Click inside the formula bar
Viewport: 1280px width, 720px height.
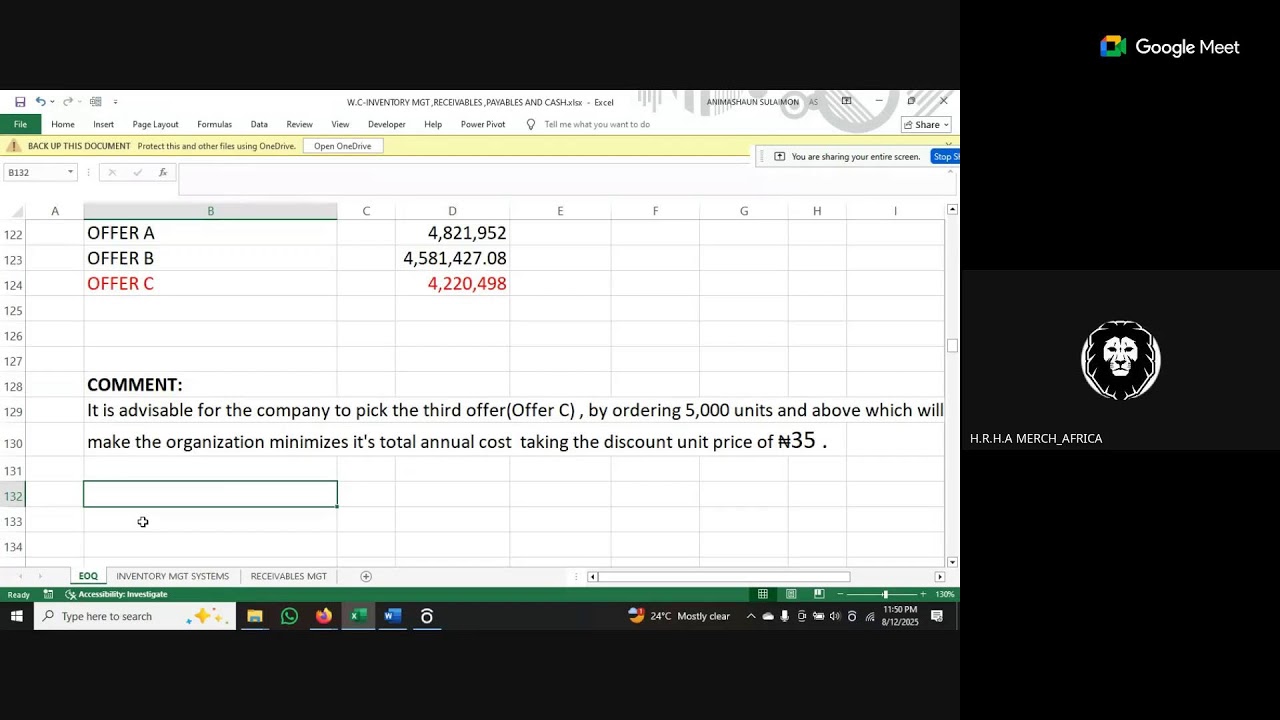coord(565,180)
